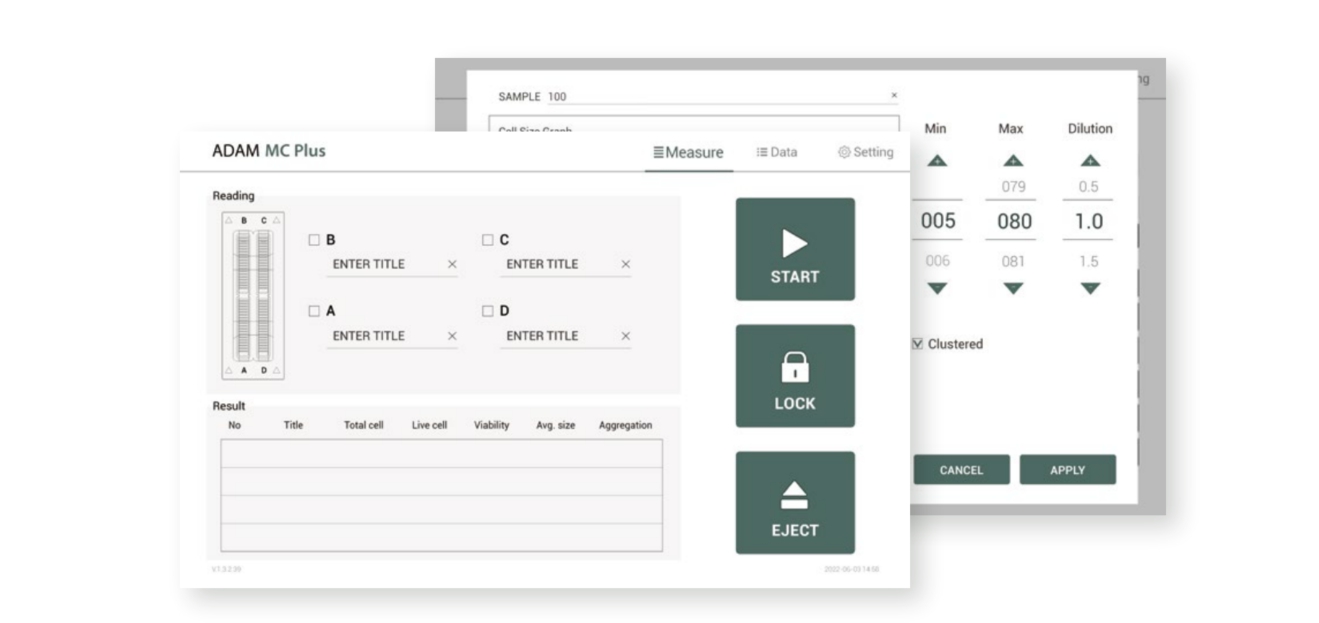Uncheck the Clustered option

[x=918, y=344]
